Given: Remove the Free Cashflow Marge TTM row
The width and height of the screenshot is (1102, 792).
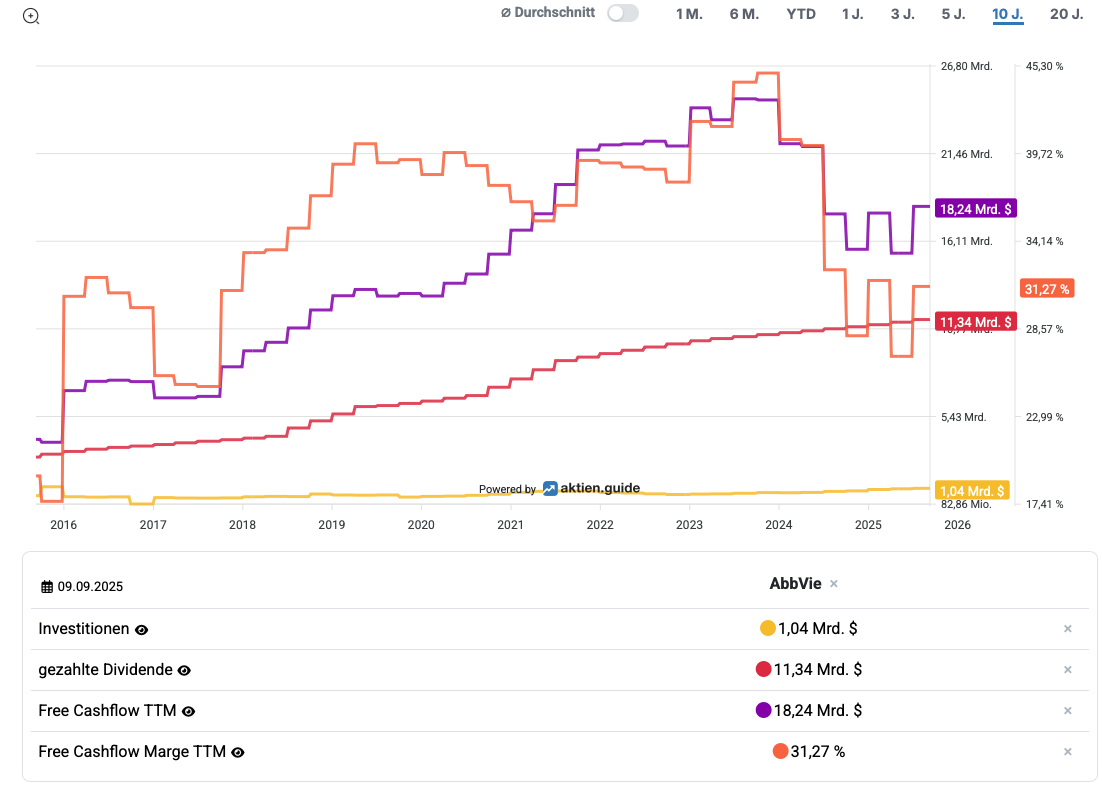Looking at the screenshot, I should 1068,752.
